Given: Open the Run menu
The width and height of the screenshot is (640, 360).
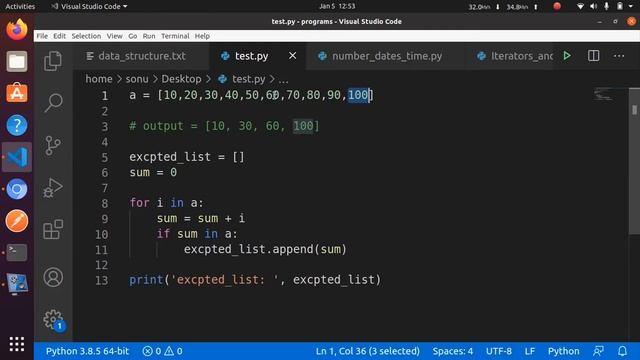Looking at the screenshot, I should point(149,36).
